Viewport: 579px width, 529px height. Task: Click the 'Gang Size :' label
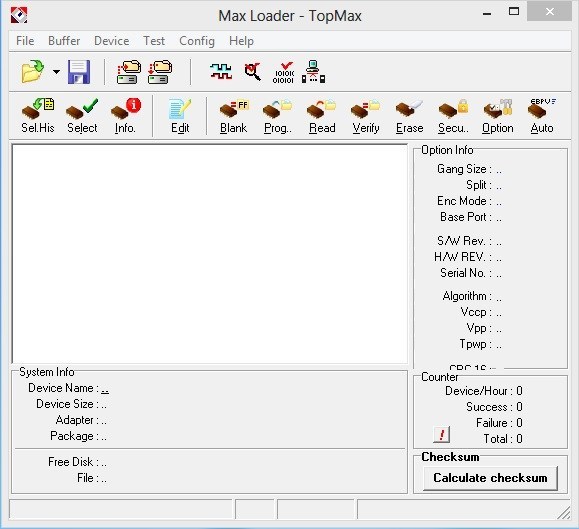point(464,169)
